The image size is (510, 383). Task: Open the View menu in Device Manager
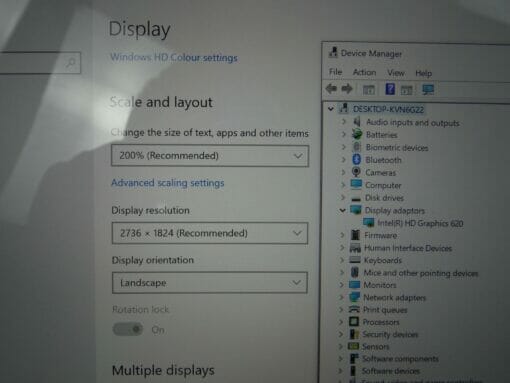(396, 73)
